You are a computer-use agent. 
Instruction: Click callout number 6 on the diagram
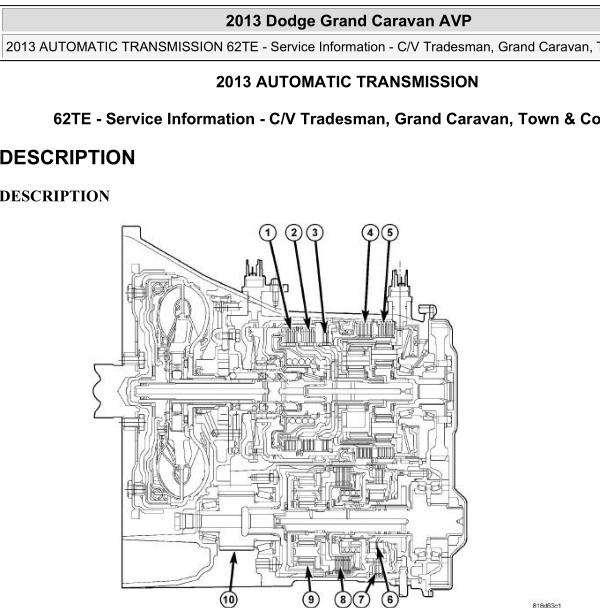click(x=390, y=599)
